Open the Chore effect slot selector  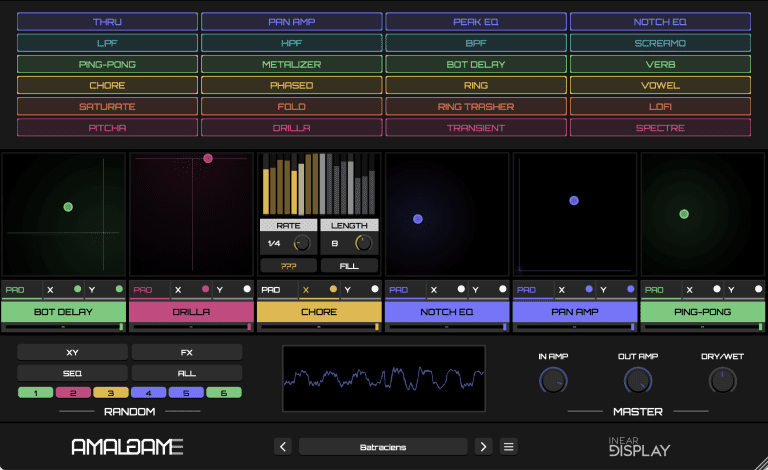click(319, 312)
